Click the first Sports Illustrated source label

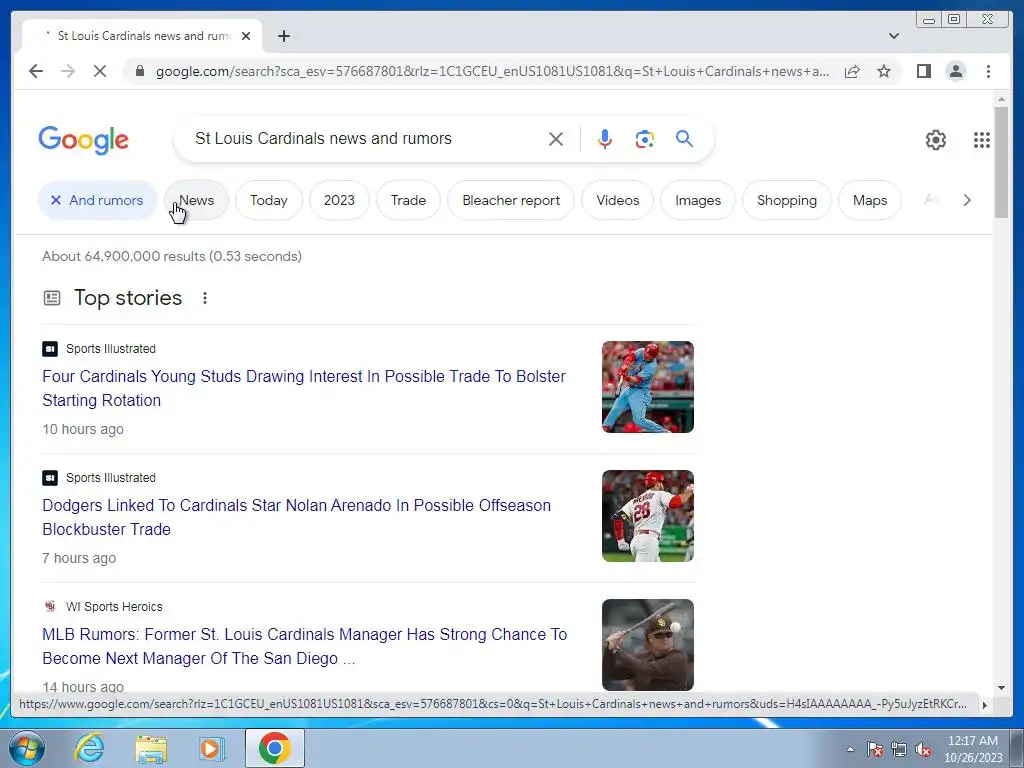(110, 349)
